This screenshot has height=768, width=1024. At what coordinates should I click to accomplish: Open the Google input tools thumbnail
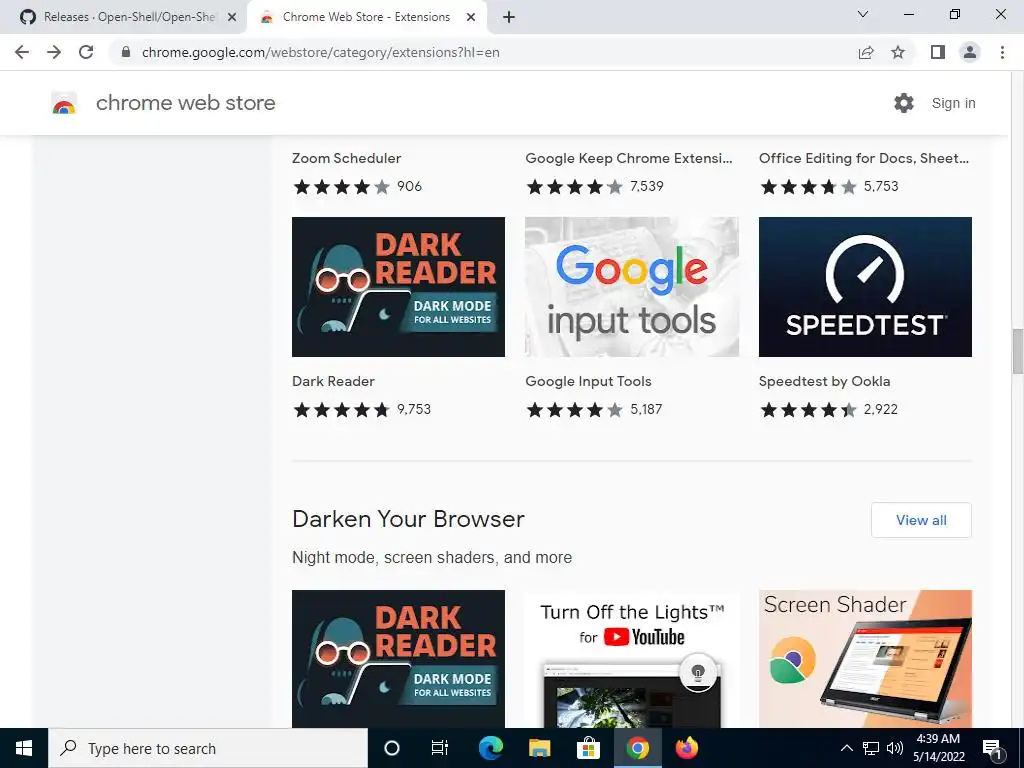coord(632,287)
